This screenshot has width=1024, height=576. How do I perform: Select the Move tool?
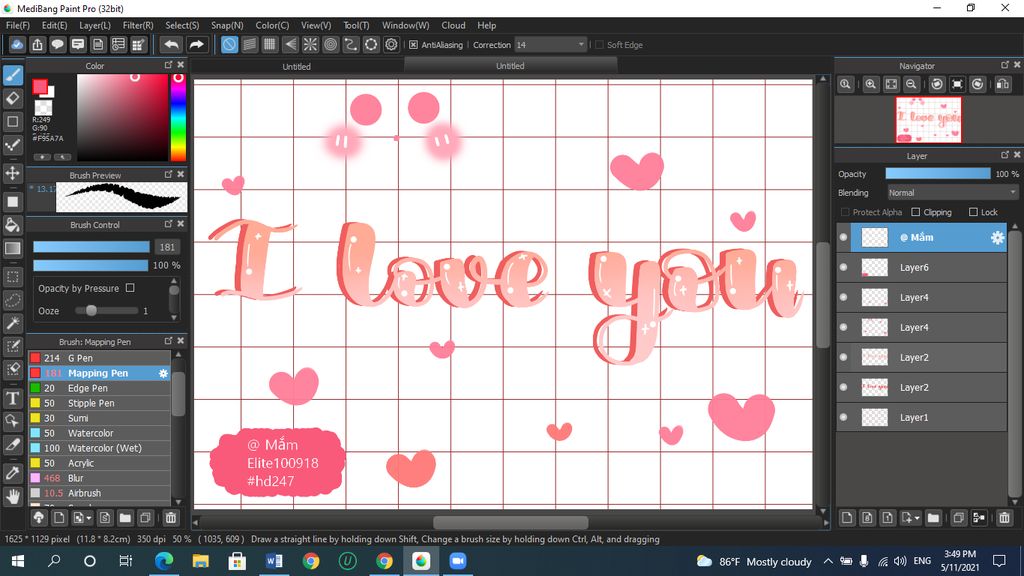(12, 173)
